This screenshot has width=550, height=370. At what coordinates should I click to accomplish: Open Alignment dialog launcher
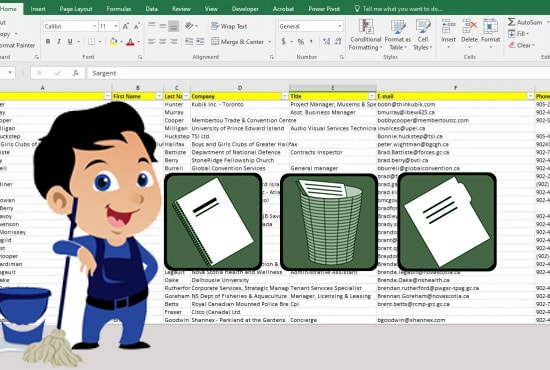click(x=271, y=57)
